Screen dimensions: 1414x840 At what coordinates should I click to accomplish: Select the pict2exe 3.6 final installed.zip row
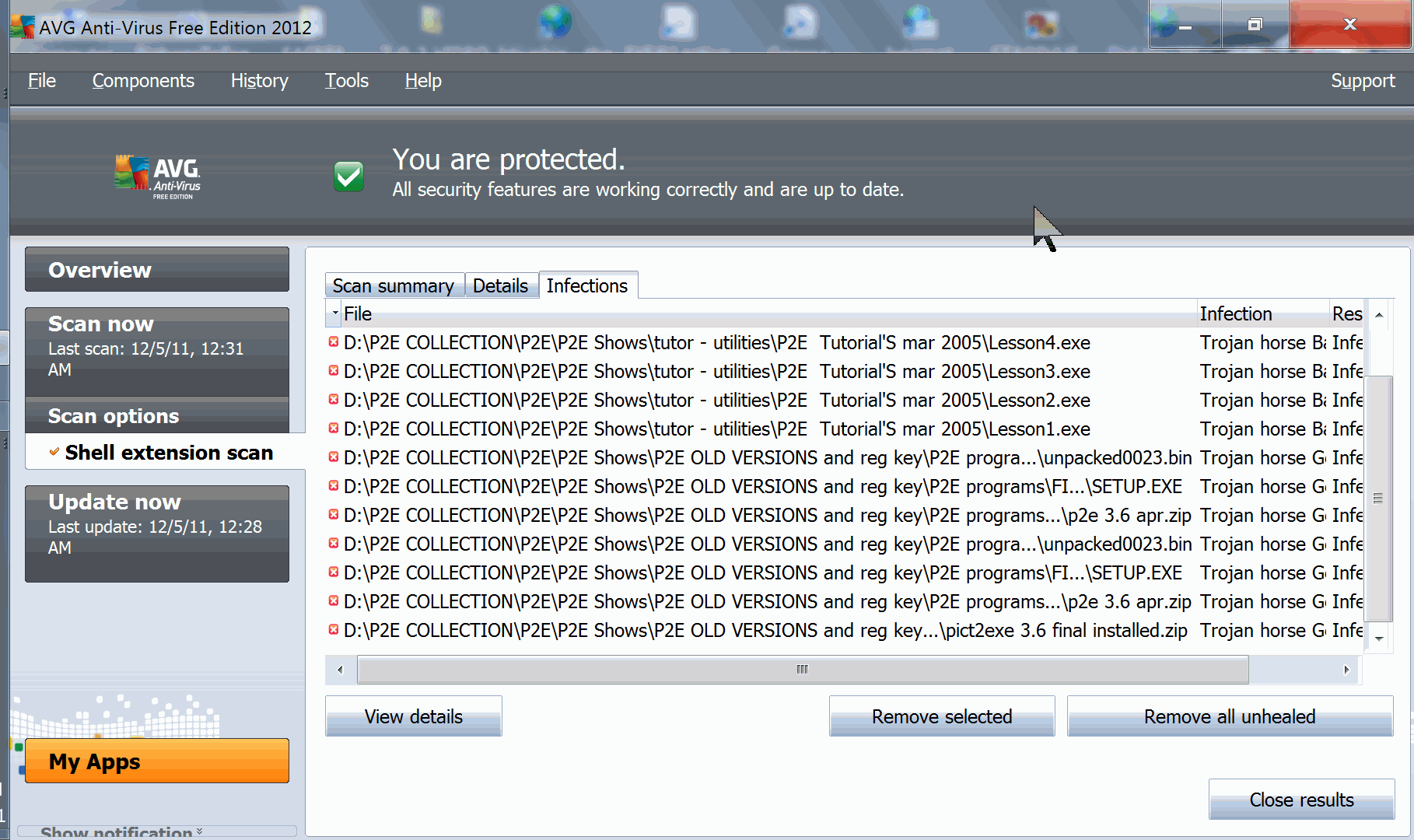click(845, 630)
